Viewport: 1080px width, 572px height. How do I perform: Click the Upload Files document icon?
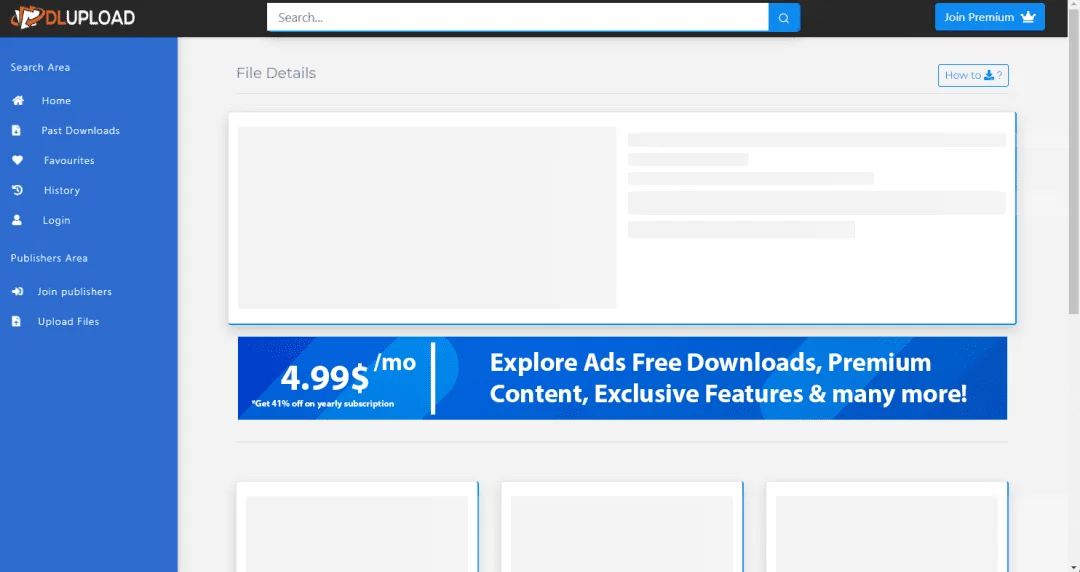click(x=17, y=321)
